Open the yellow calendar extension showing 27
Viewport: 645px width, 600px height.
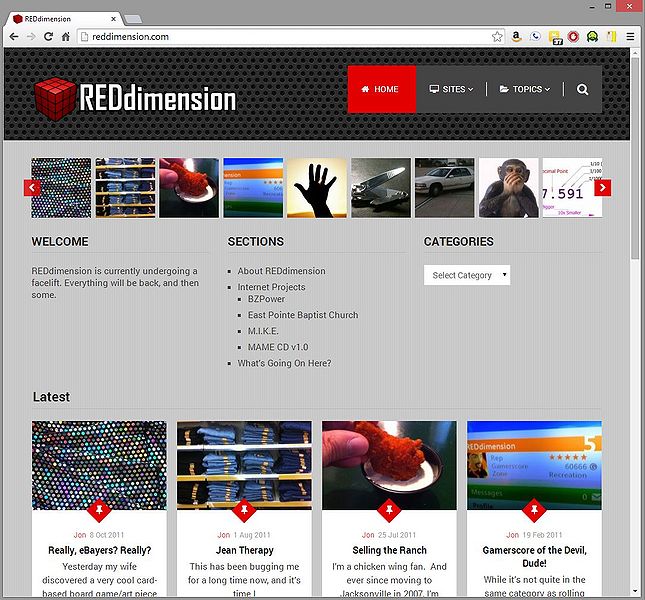pyautogui.click(x=555, y=37)
